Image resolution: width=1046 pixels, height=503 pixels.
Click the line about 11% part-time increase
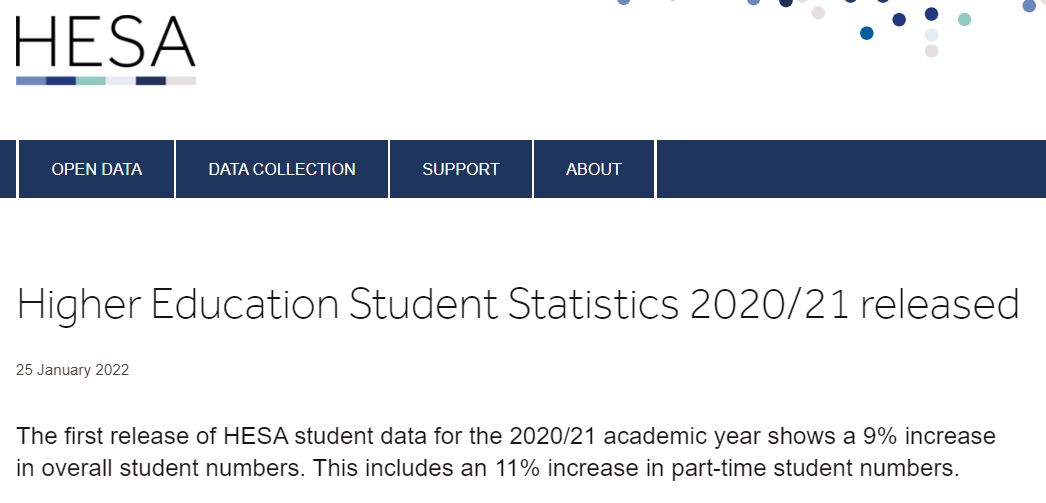click(485, 466)
